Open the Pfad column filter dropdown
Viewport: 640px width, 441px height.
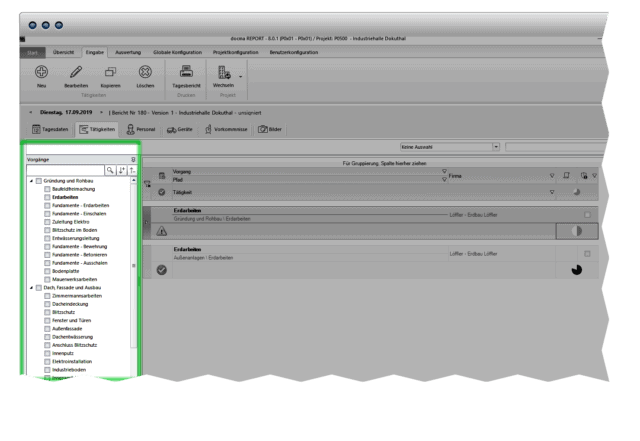pyautogui.click(x=444, y=180)
